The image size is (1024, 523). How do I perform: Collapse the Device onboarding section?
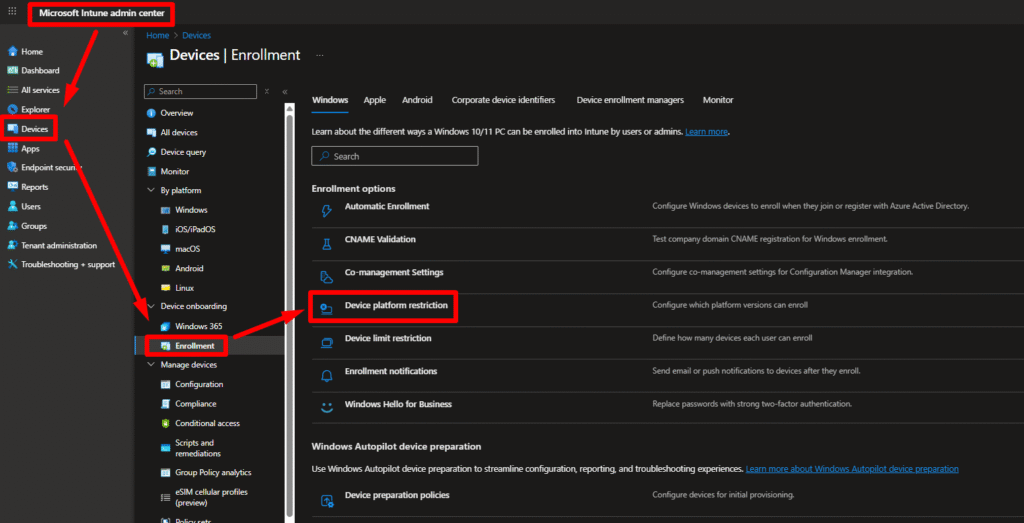click(151, 306)
